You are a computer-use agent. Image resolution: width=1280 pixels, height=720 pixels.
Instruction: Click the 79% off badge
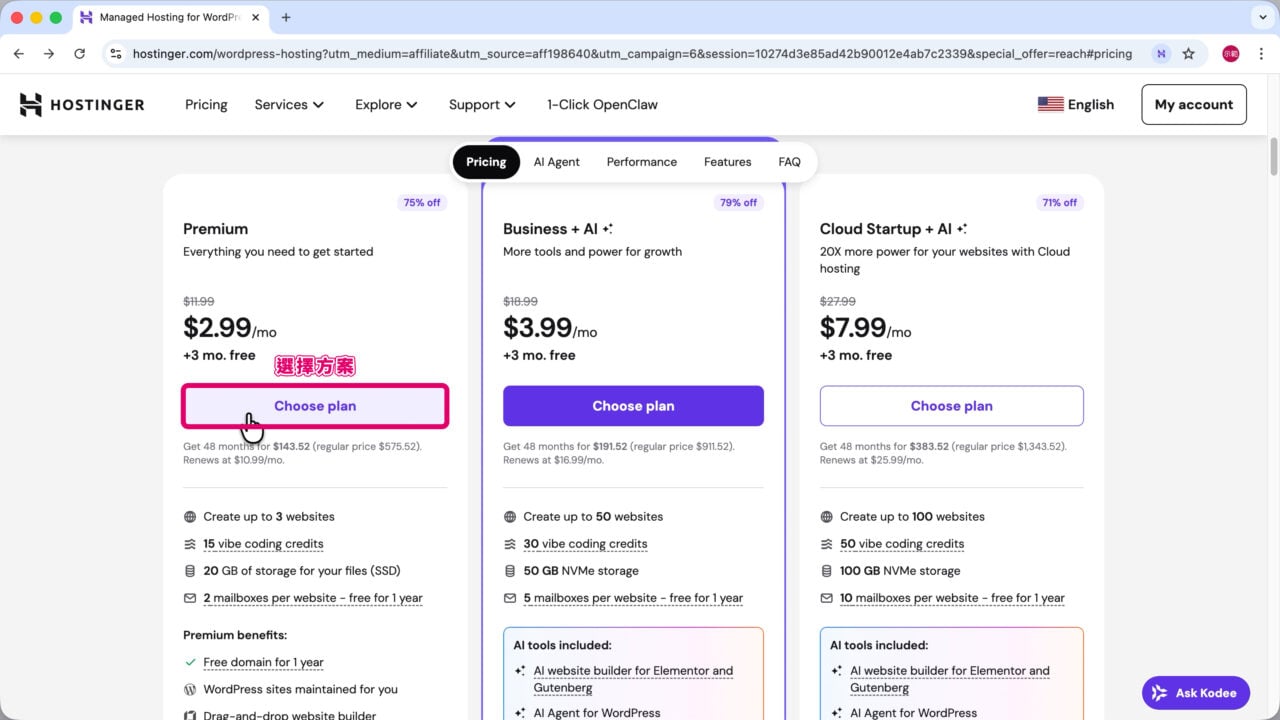click(738, 203)
